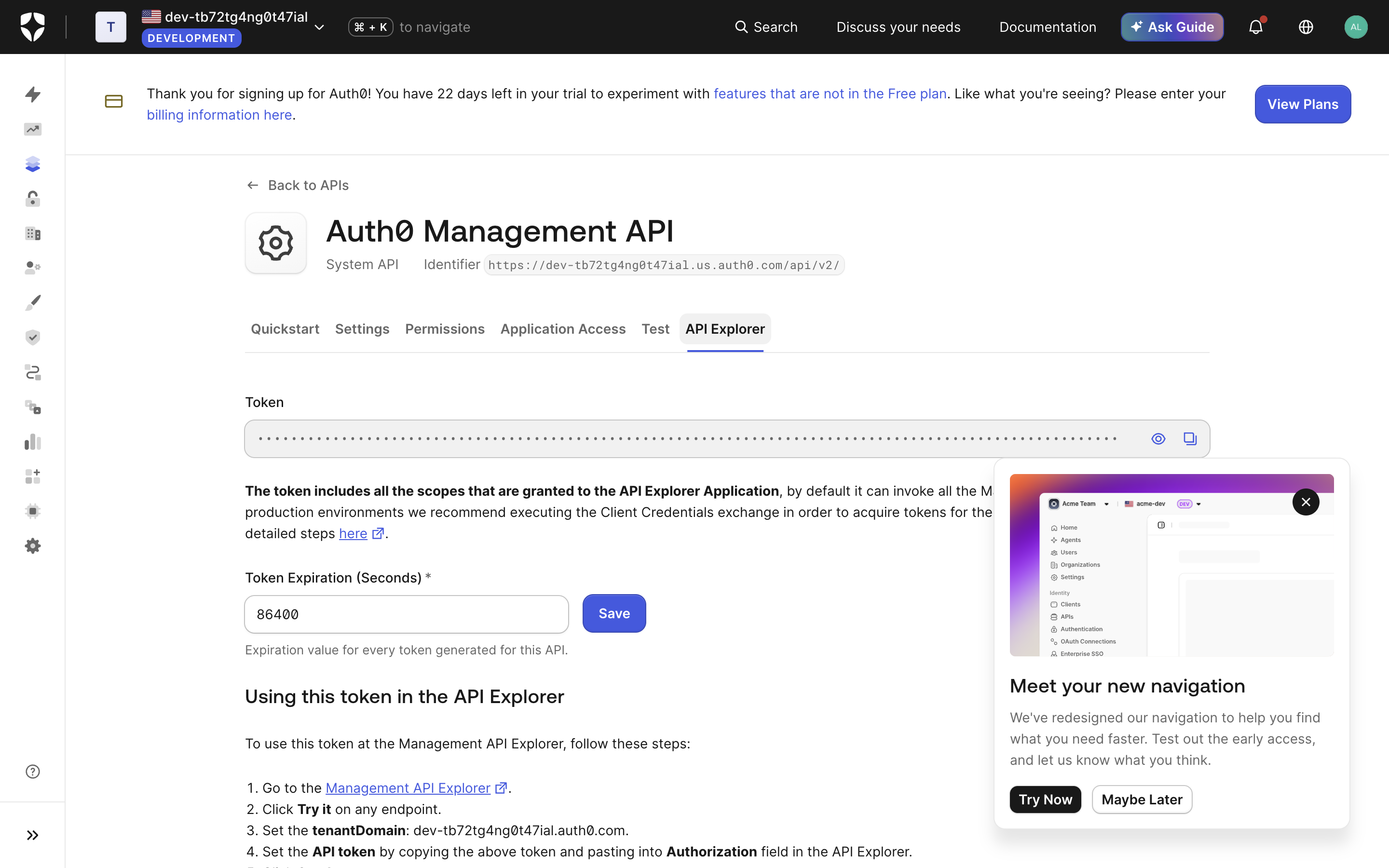
Task: Open the language globe icon
Action: pos(1306,27)
